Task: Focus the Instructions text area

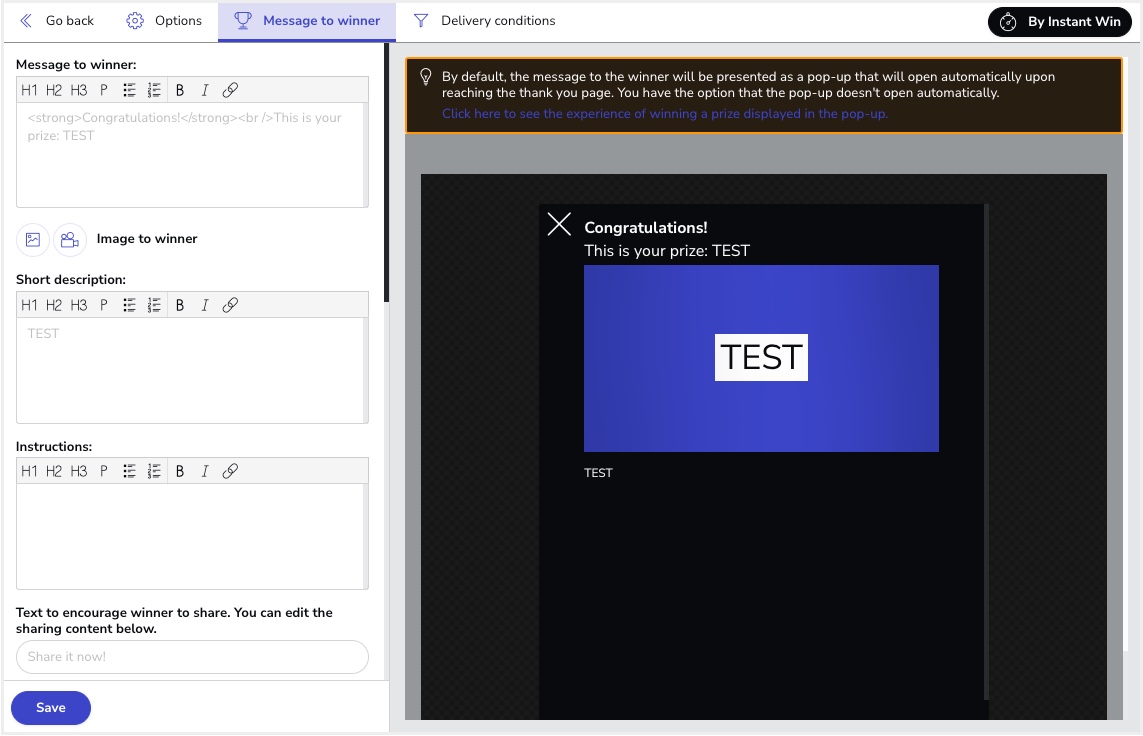Action: [x=192, y=536]
